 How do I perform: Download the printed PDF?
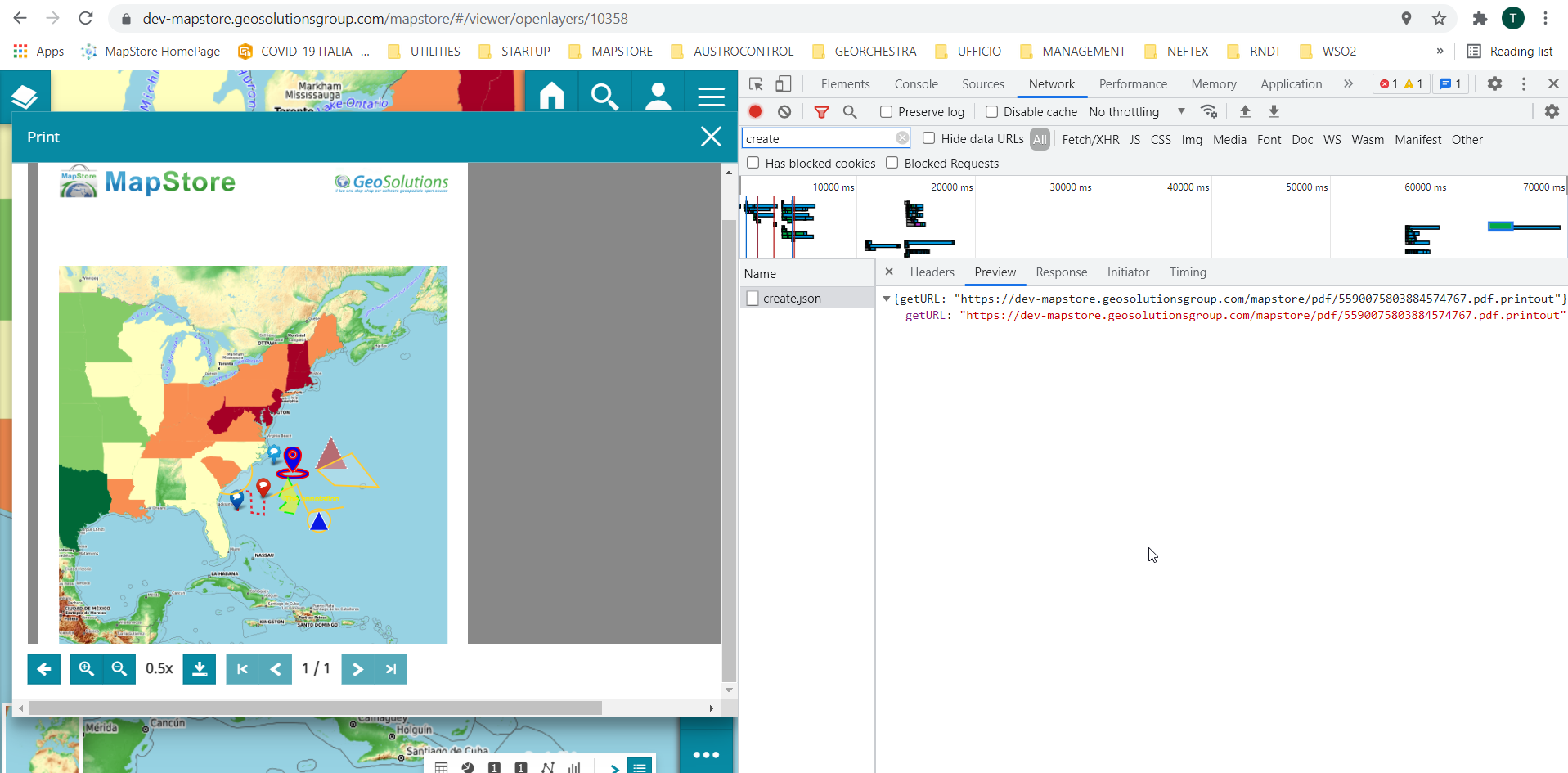[199, 668]
